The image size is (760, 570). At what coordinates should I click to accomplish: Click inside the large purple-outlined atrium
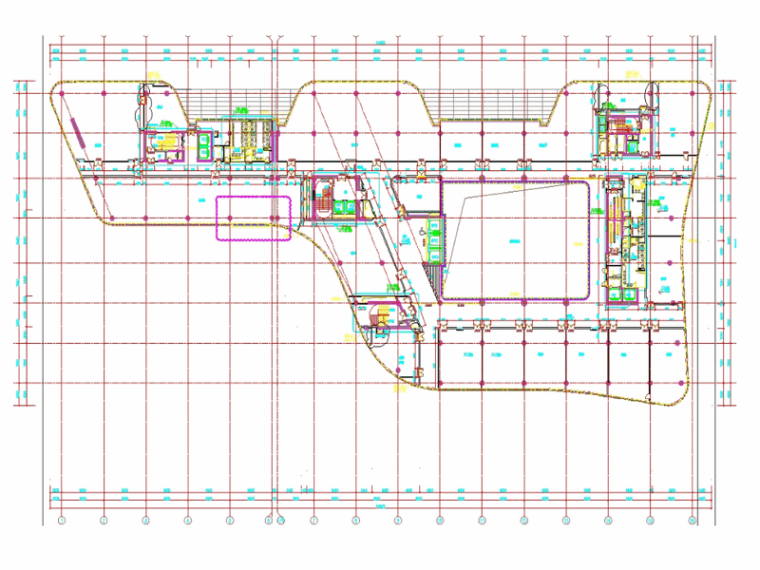coord(515,240)
